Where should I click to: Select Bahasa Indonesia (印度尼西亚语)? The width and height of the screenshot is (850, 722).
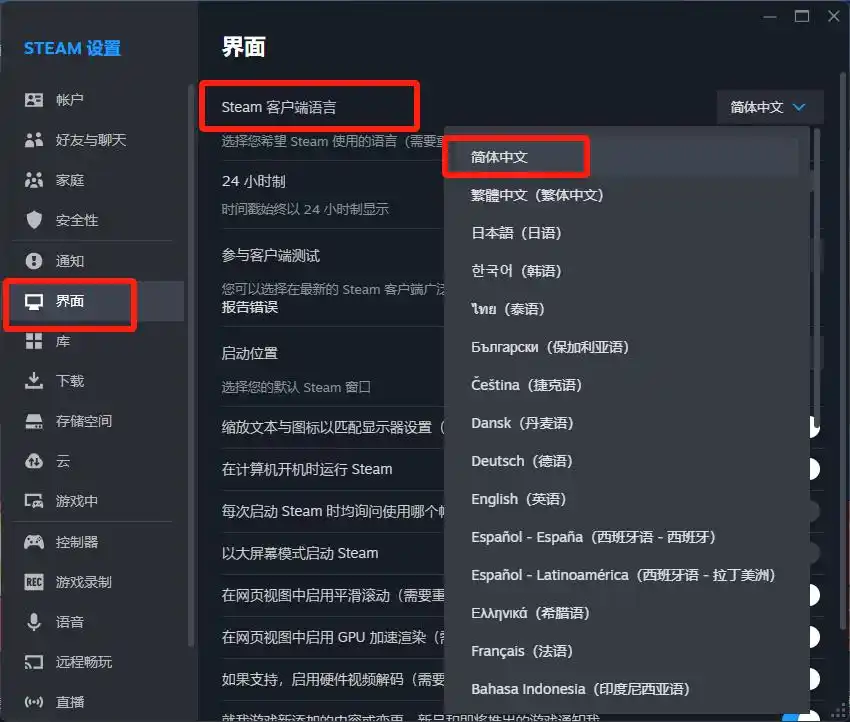[621, 688]
